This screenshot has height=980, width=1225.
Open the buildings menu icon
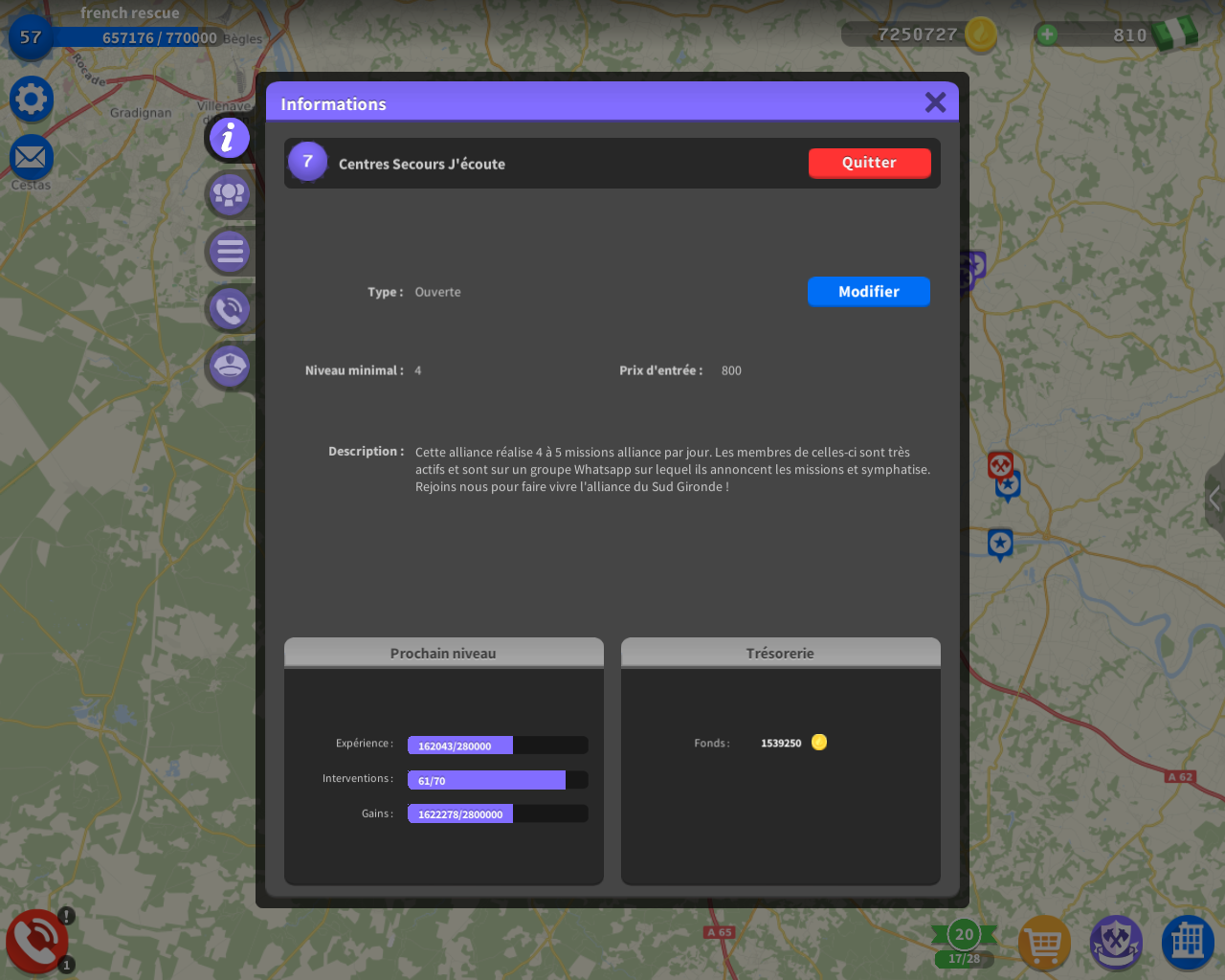tap(1188, 942)
